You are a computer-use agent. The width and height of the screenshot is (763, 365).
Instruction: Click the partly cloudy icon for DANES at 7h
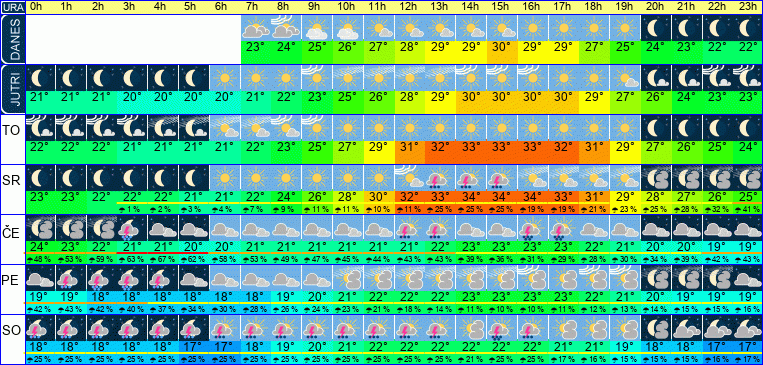coord(256,28)
